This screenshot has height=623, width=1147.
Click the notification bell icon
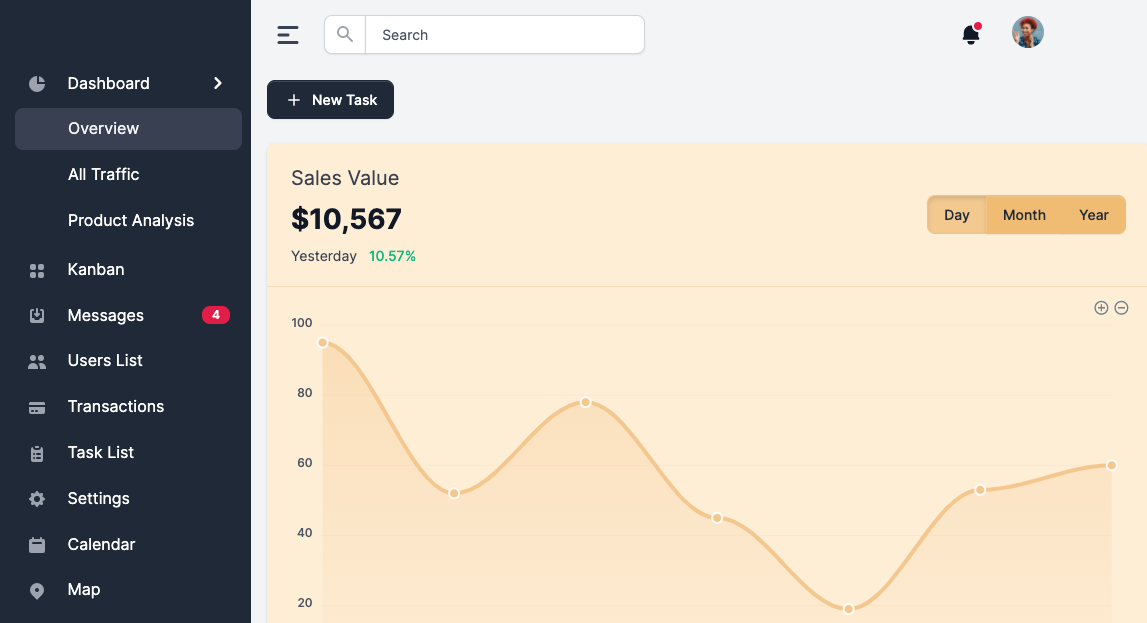pyautogui.click(x=970, y=35)
